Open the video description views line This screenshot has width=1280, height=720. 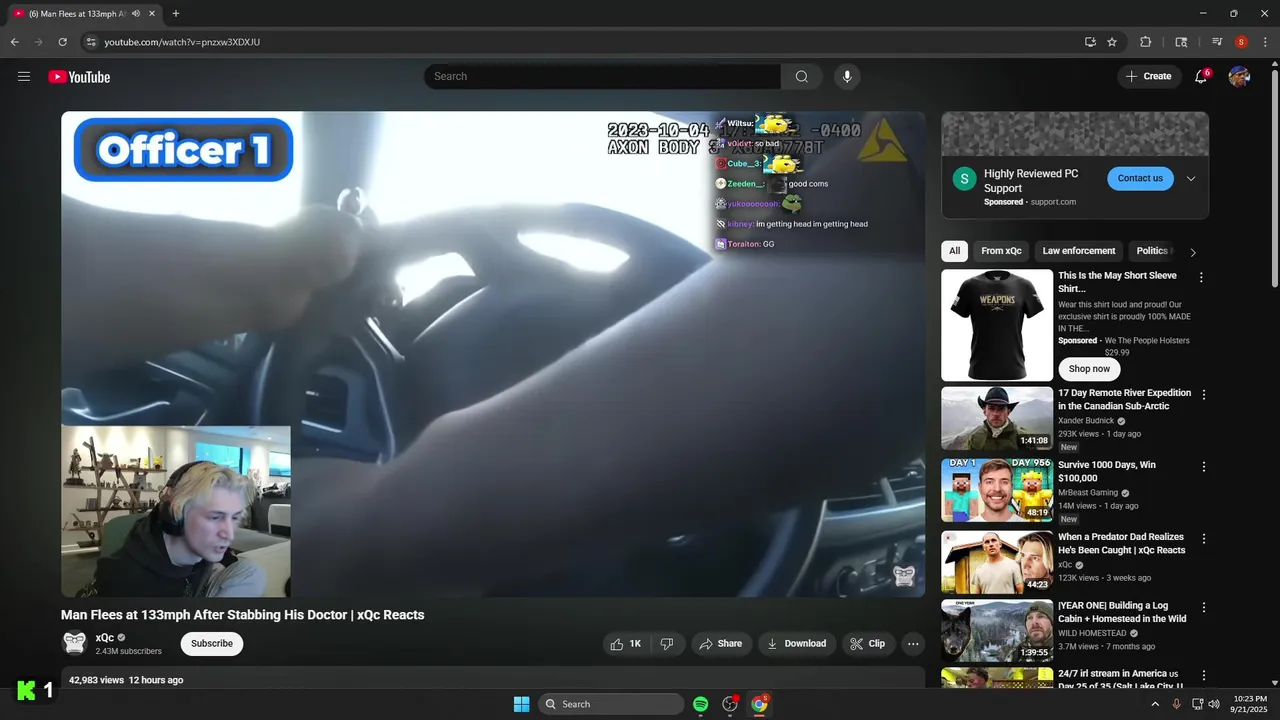pos(126,680)
